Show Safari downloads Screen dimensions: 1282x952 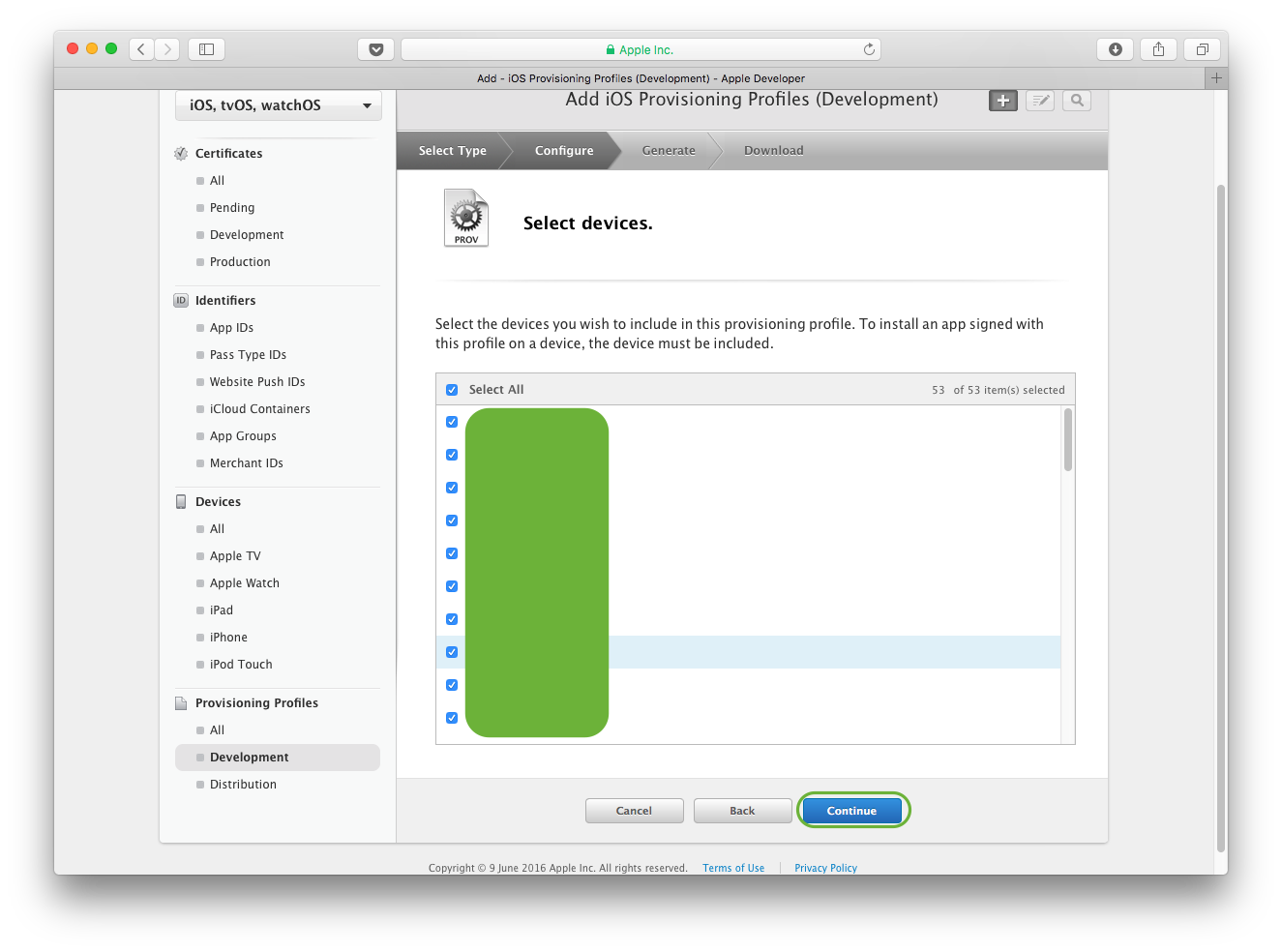point(1115,48)
